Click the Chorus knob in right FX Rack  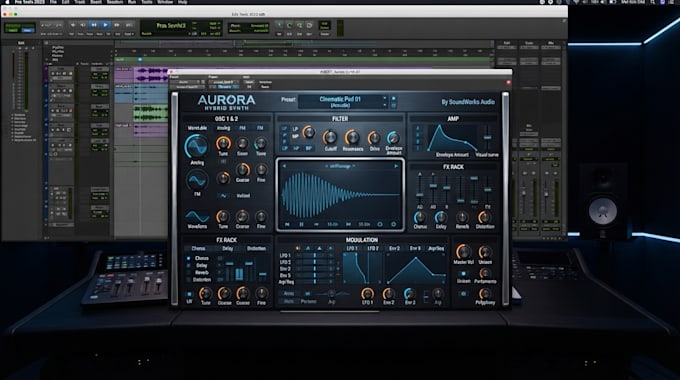tap(419, 217)
